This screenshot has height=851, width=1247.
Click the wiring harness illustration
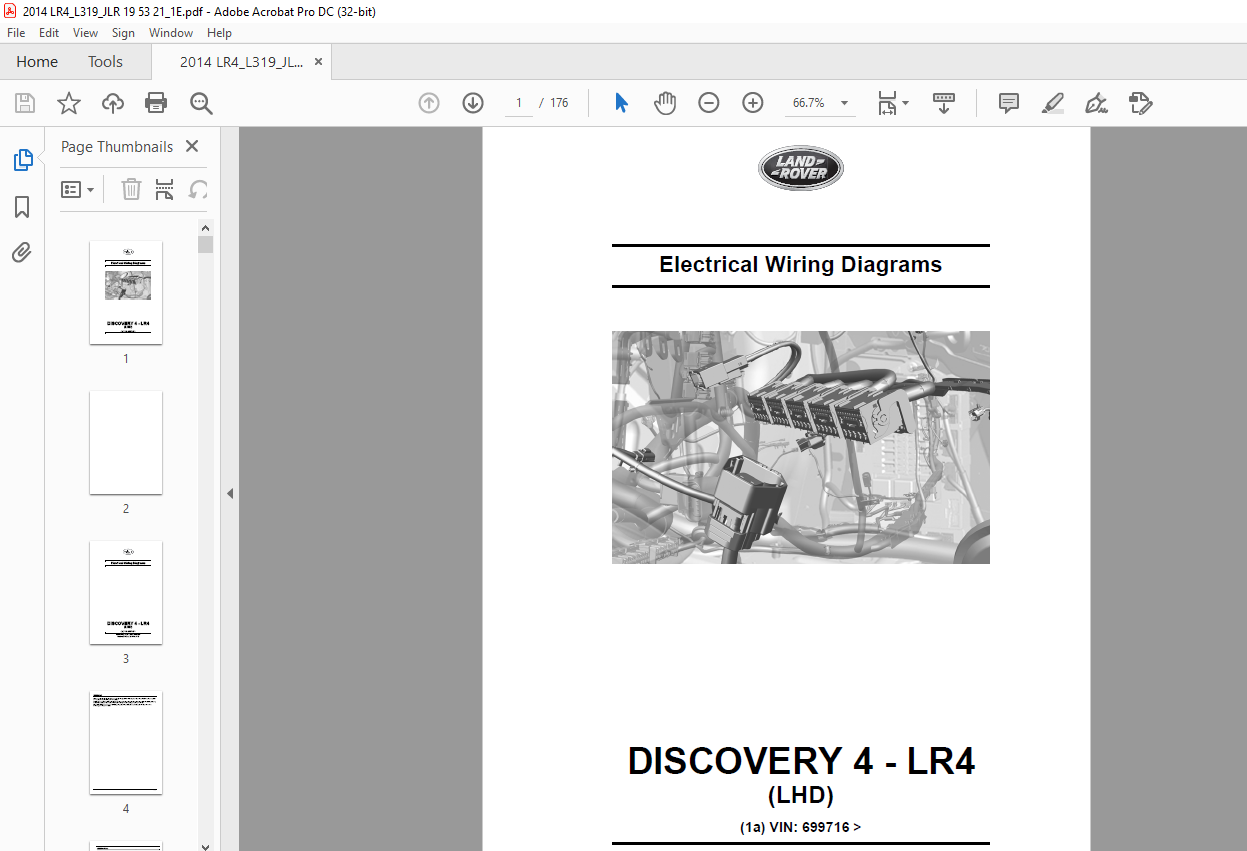(x=800, y=447)
